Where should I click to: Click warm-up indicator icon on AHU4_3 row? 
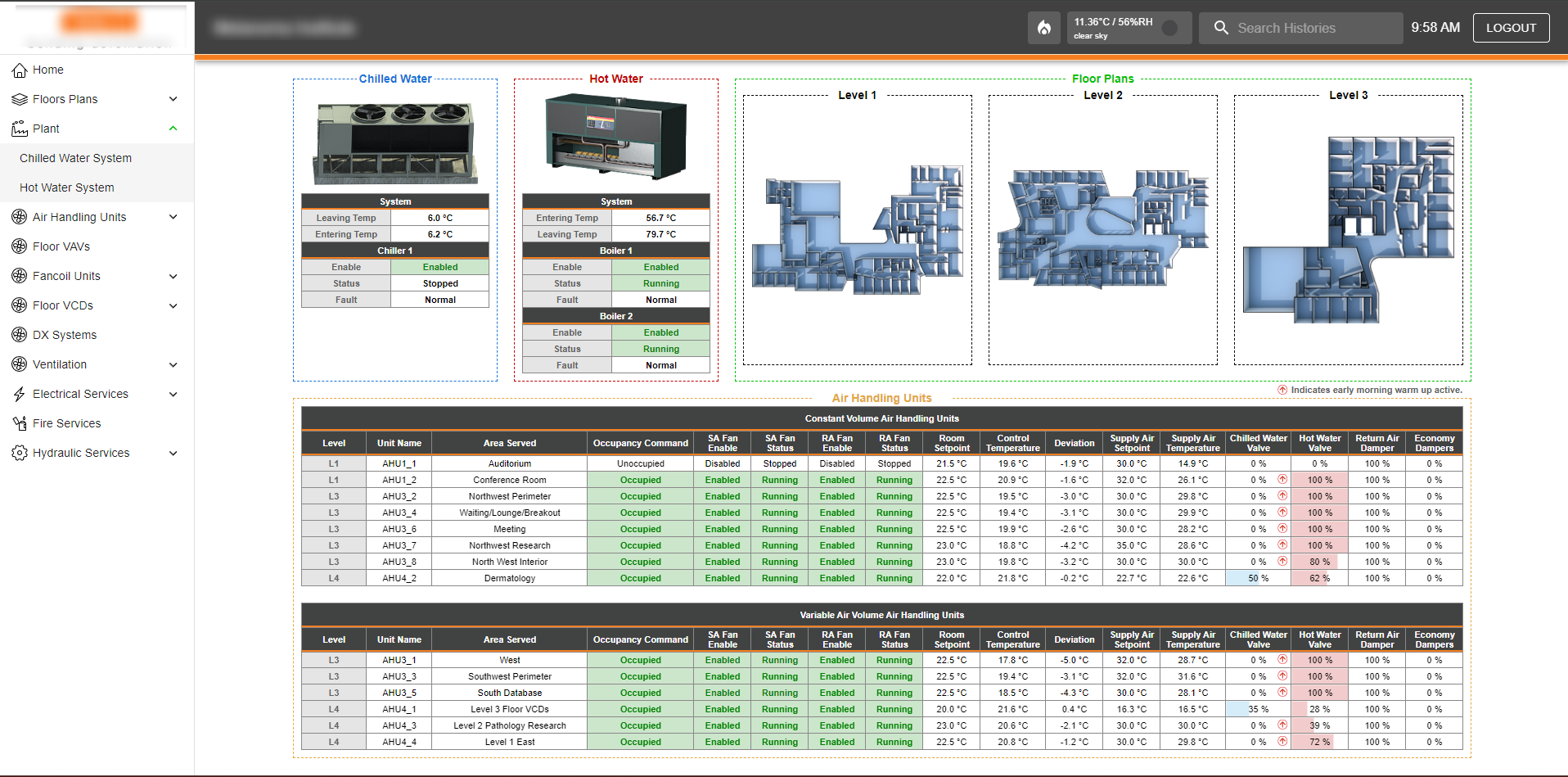coord(1282,725)
